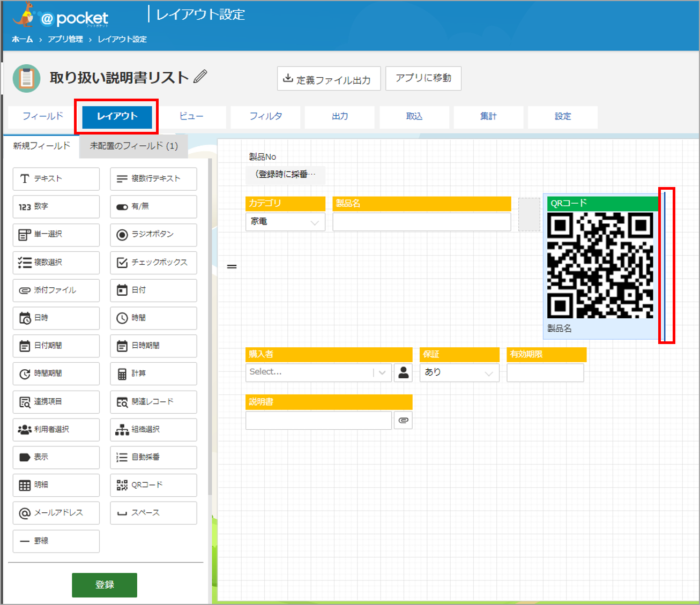
Task: Open the 取込 tab
Action: pos(414,117)
